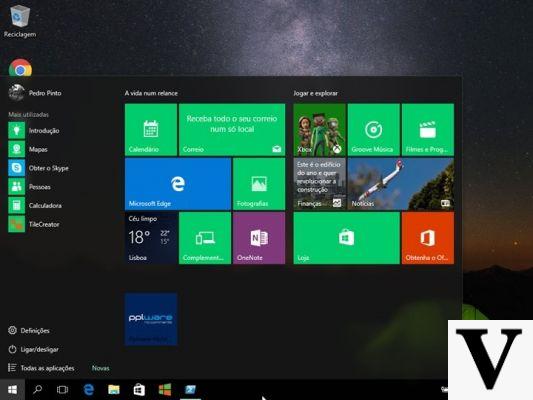This screenshot has height=400, width=533.
Task: Click the Novas label
Action: pos(101,368)
